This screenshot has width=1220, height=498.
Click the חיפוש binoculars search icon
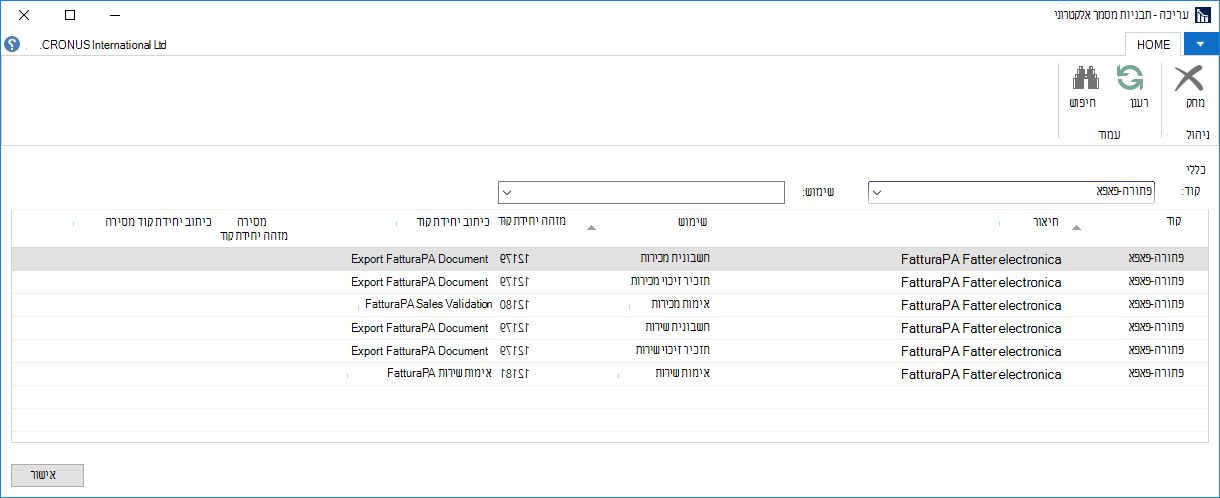point(1085,79)
